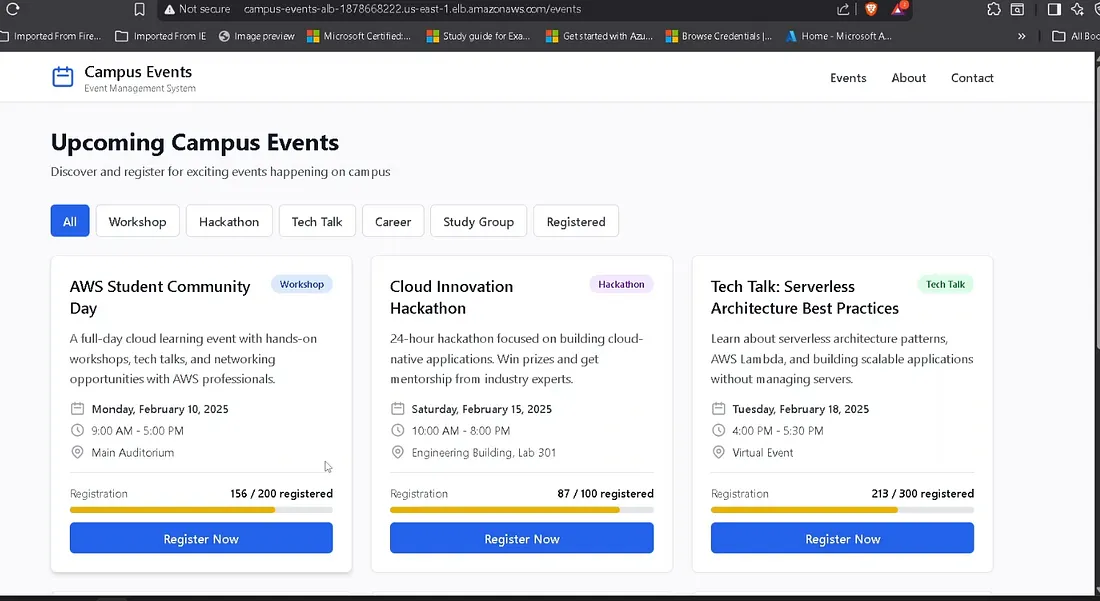Click the '156 / 200 registered' text
This screenshot has width=1100, height=601.
pos(281,493)
